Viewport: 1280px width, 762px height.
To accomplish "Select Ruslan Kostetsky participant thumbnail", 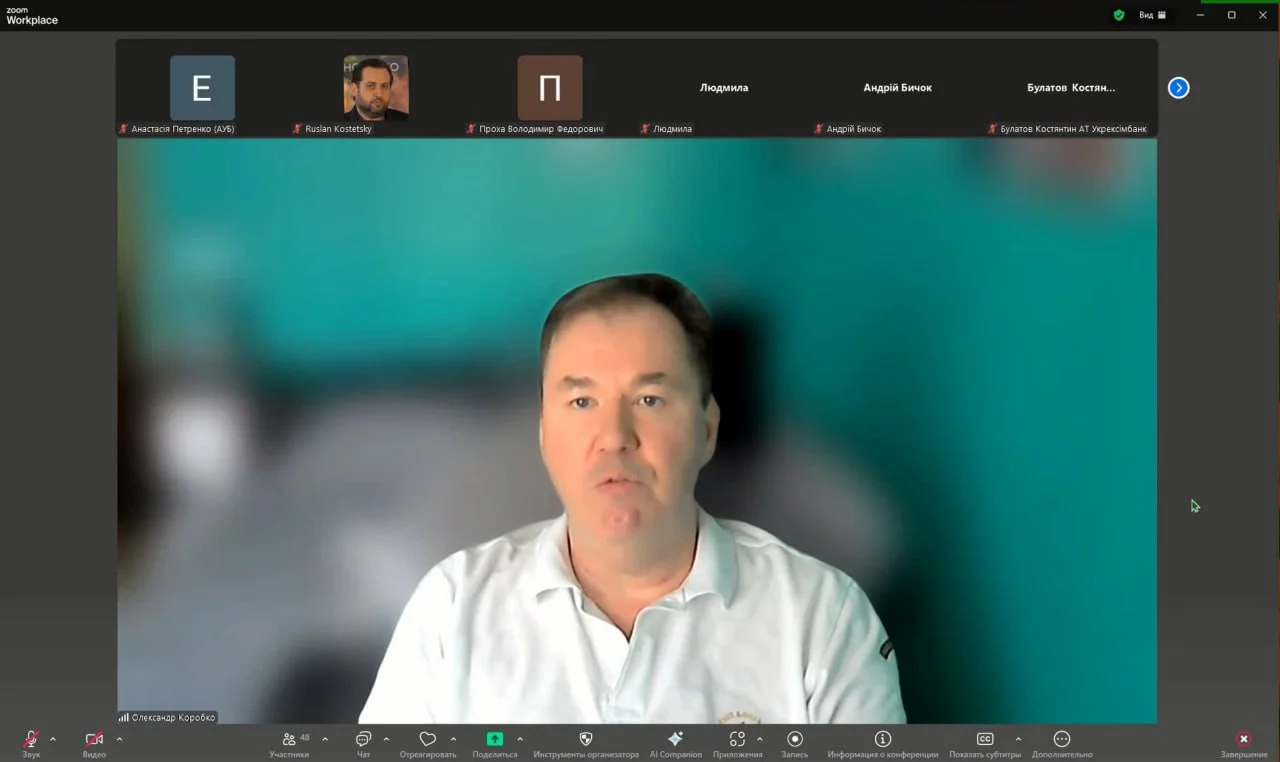I will click(376, 88).
